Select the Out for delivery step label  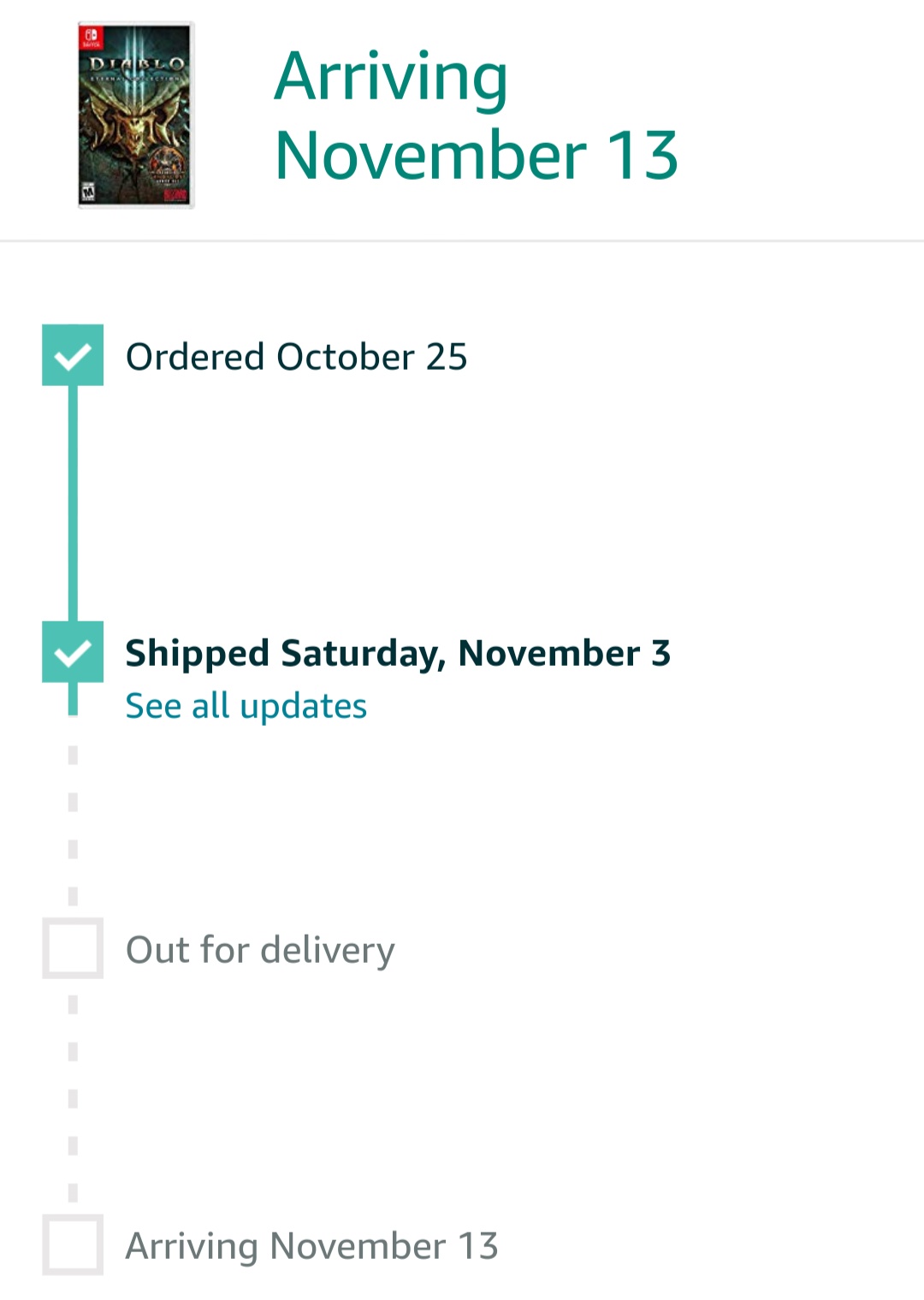(260, 950)
